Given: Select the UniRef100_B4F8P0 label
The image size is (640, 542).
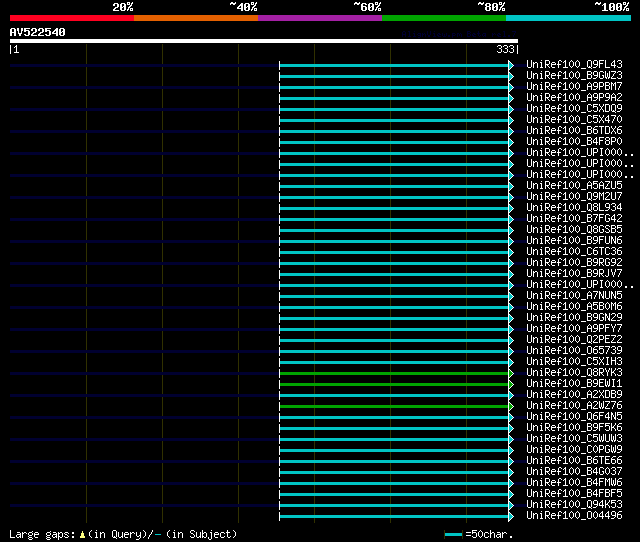Looking at the screenshot, I should click(574, 141).
